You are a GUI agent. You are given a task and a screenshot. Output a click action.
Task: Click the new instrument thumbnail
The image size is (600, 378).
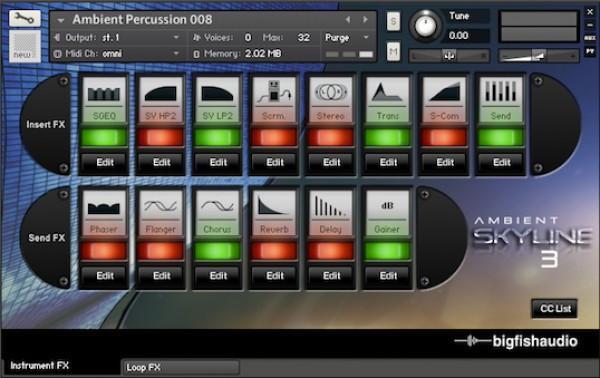click(24, 46)
